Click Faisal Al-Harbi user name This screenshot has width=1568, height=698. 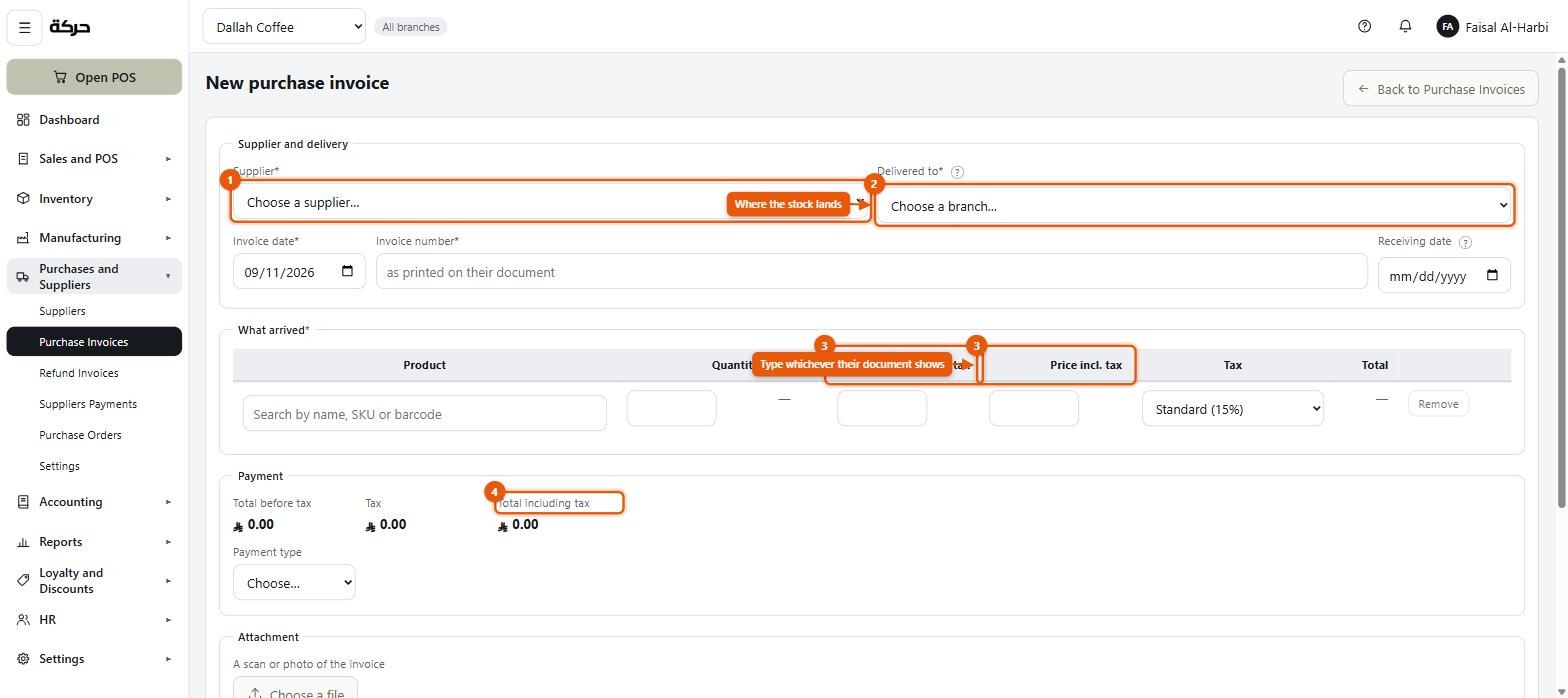1506,27
